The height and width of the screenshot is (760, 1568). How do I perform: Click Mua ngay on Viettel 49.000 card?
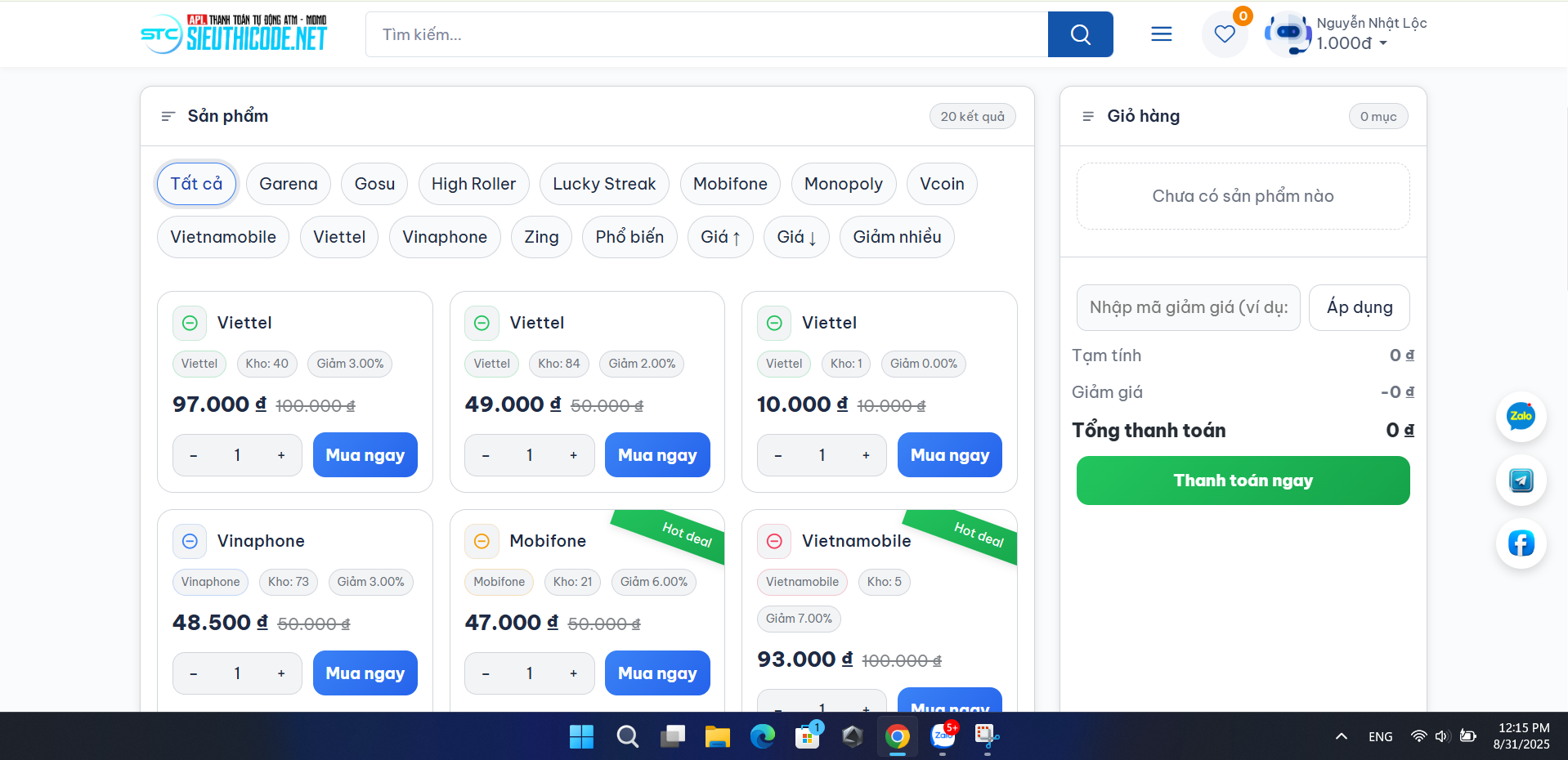tap(657, 455)
